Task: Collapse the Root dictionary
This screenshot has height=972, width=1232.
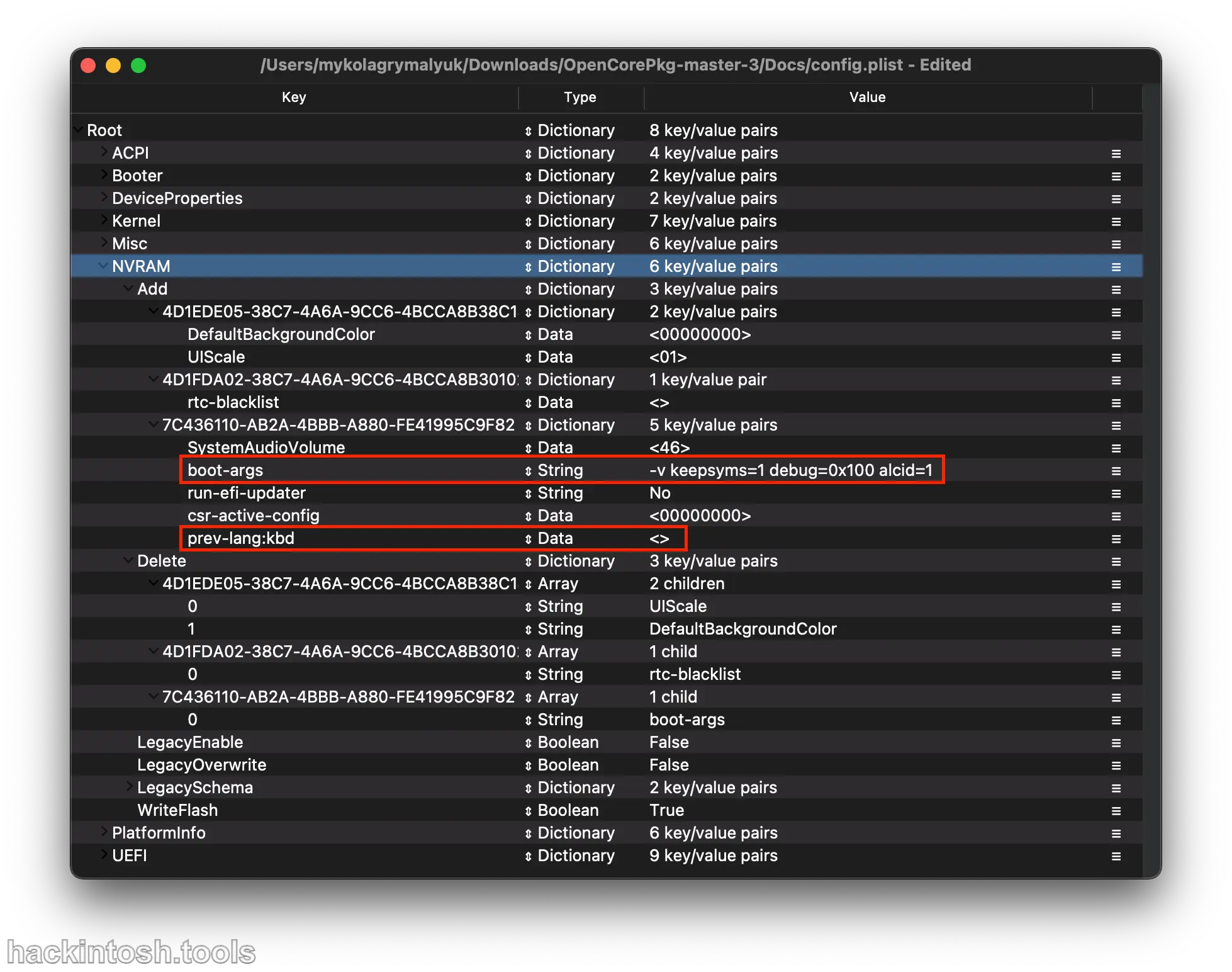Action: tap(78, 130)
